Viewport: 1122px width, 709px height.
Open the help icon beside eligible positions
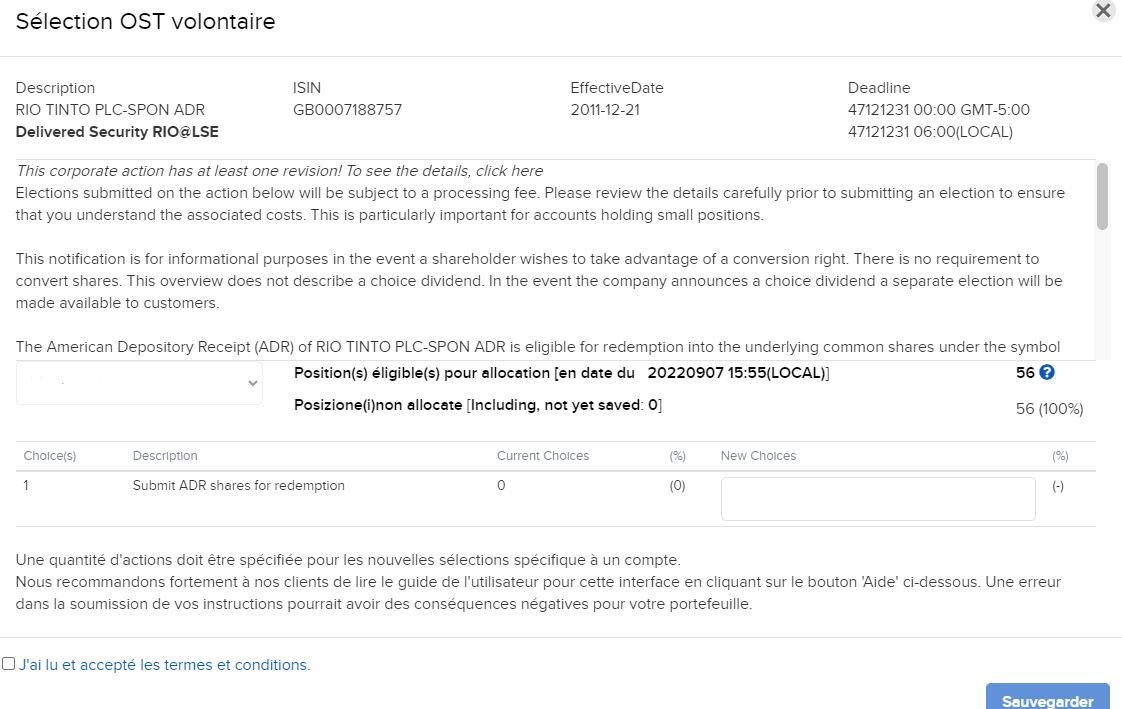coord(1046,372)
